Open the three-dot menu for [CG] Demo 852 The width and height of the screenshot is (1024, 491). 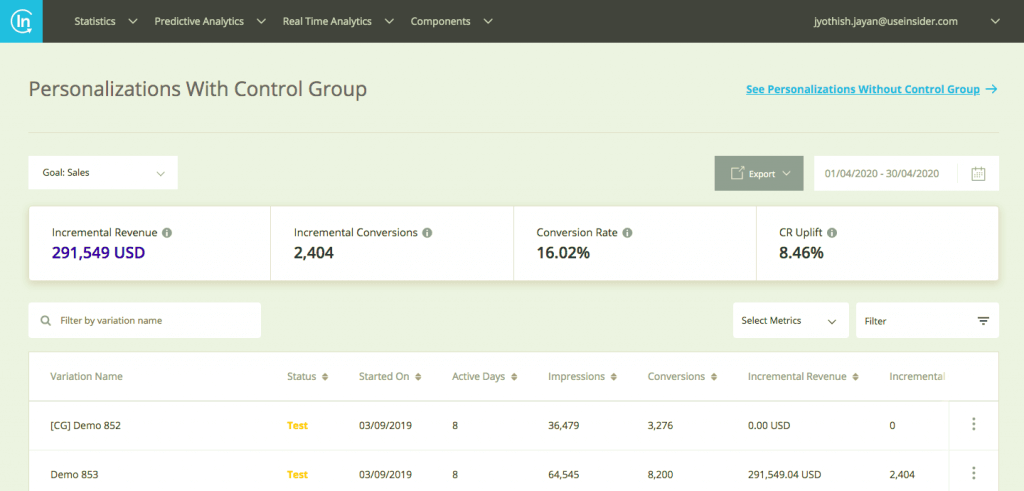[973, 425]
